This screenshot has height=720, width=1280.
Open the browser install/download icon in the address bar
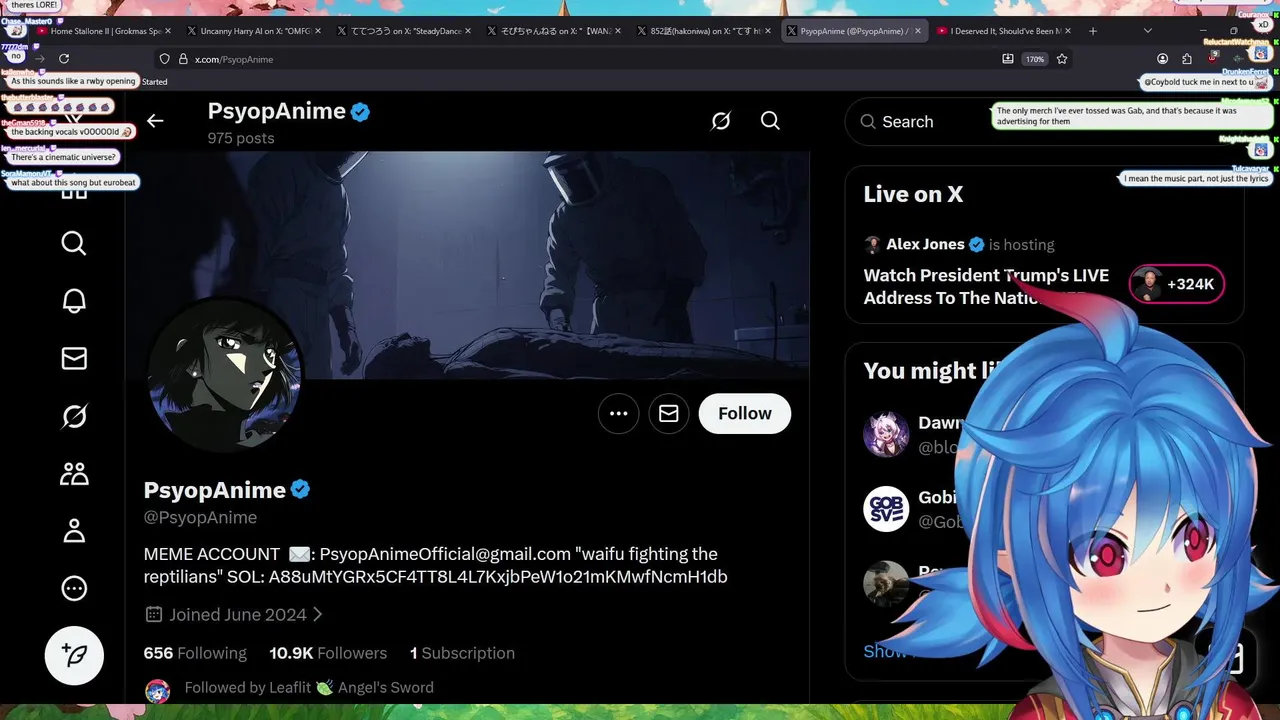coord(1007,59)
